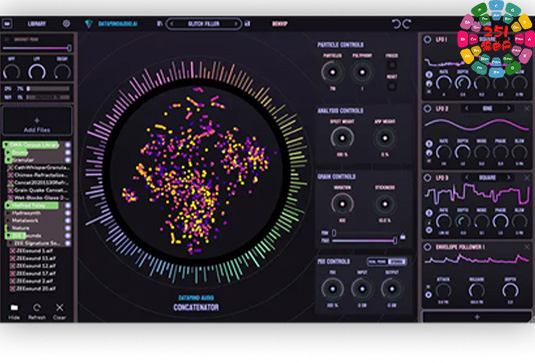This screenshot has width=535, height=363.
Task: Collapse the ZEE Sounds folder
Action: click(x=9, y=235)
